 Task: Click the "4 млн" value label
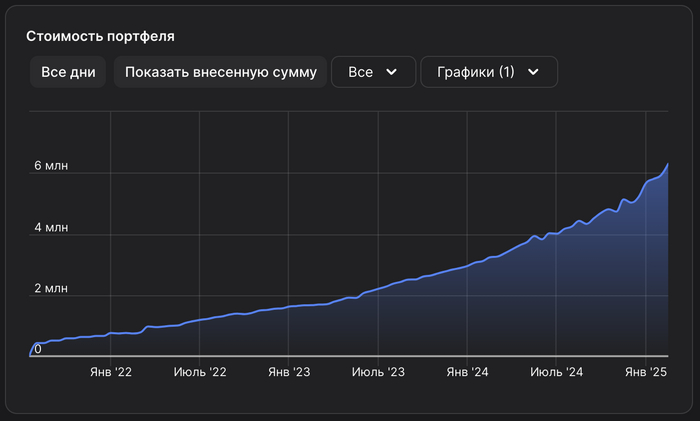point(51,227)
